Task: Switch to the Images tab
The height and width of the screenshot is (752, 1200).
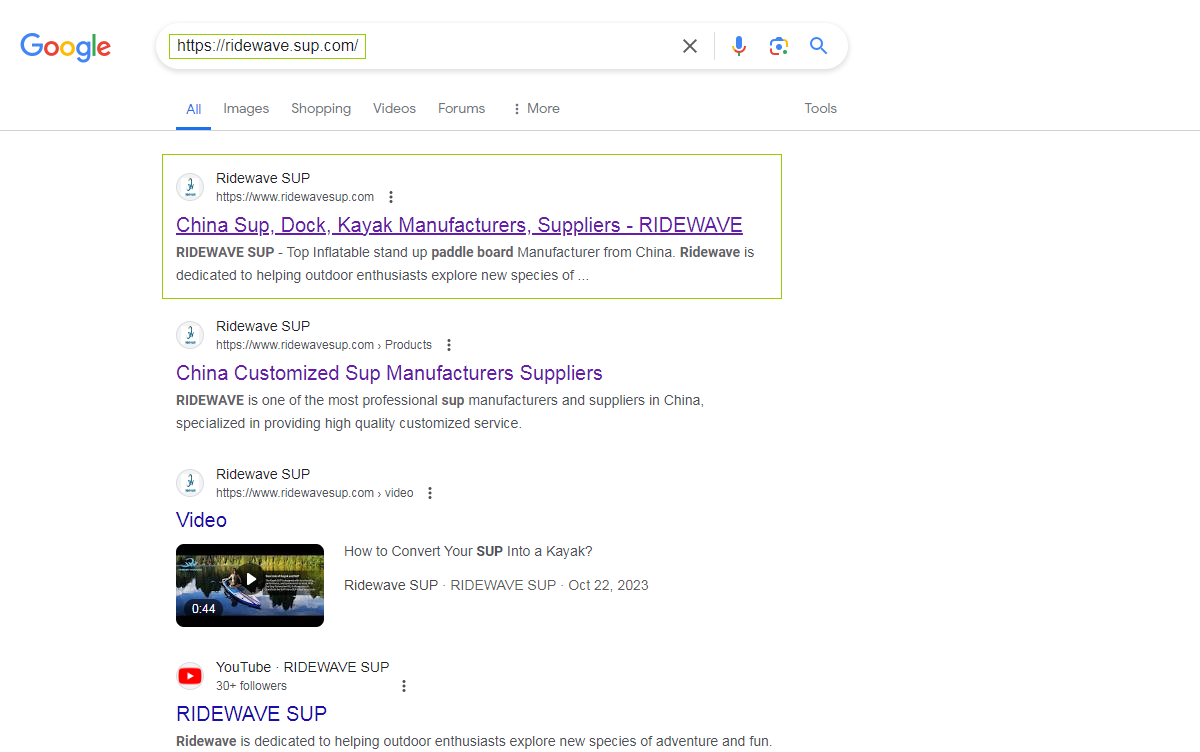Action: pyautogui.click(x=246, y=108)
